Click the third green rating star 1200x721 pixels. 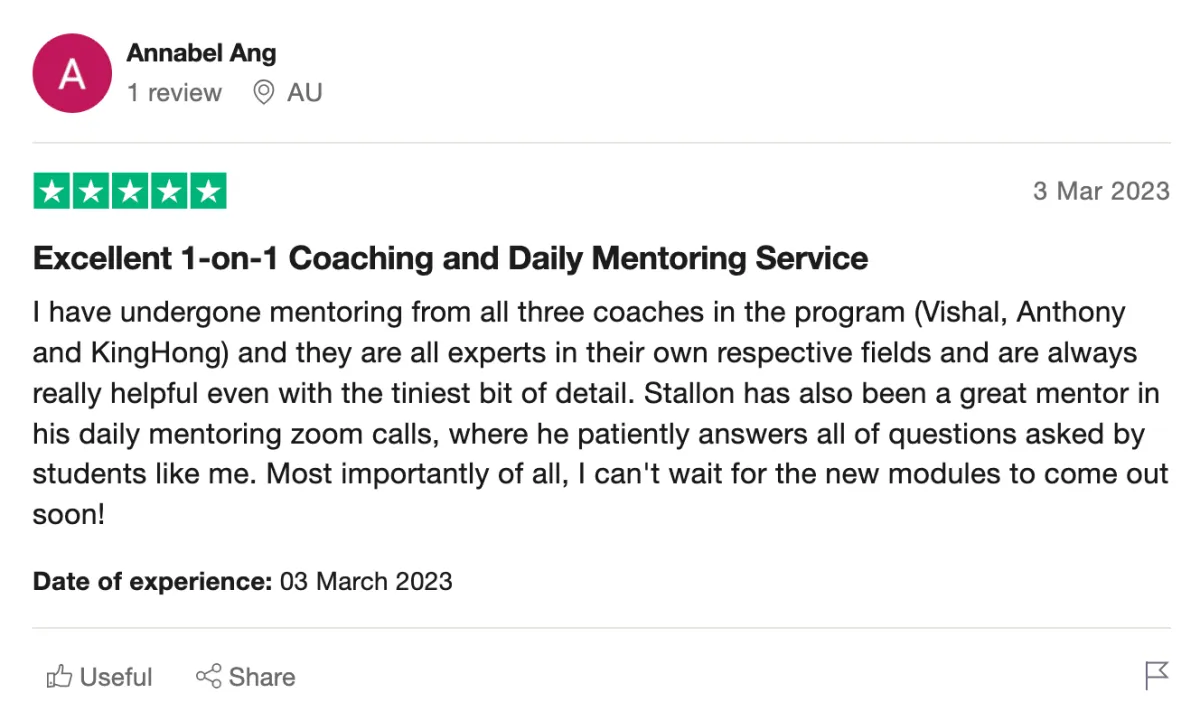pos(130,191)
